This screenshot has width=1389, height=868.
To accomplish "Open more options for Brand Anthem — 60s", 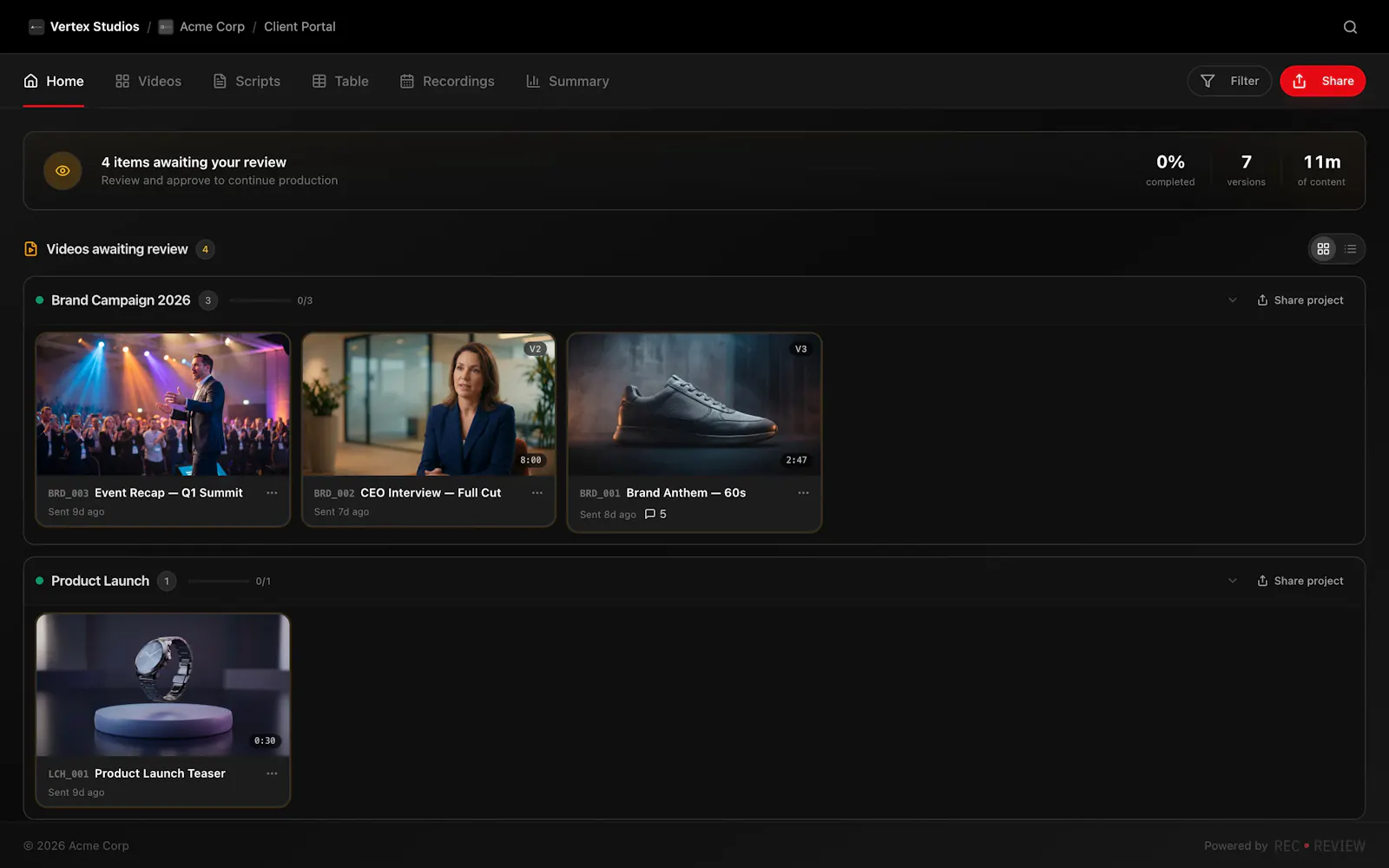I will [803, 493].
